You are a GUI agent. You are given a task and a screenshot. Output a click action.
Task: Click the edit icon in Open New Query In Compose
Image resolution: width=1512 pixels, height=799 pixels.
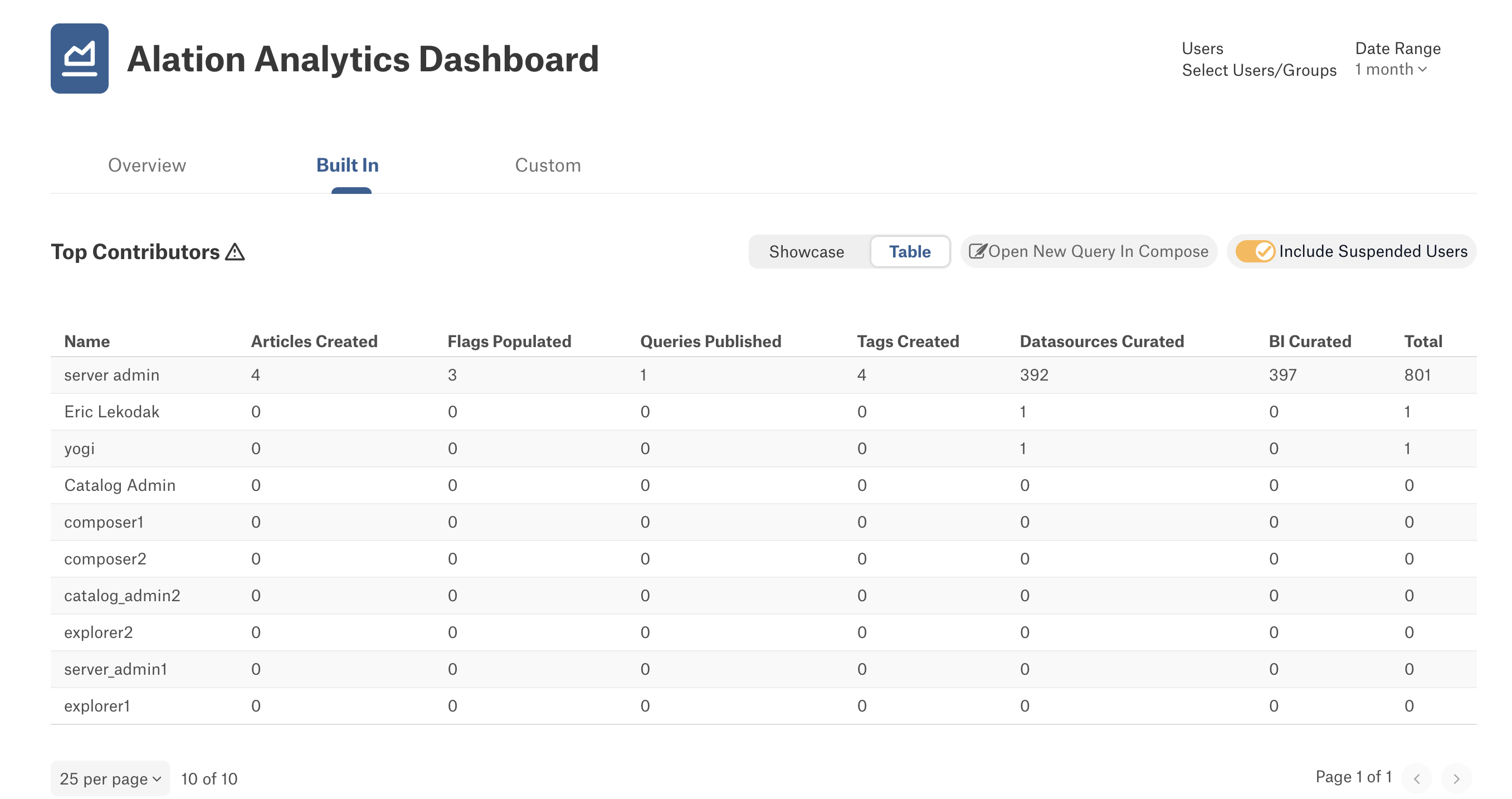[979, 252]
